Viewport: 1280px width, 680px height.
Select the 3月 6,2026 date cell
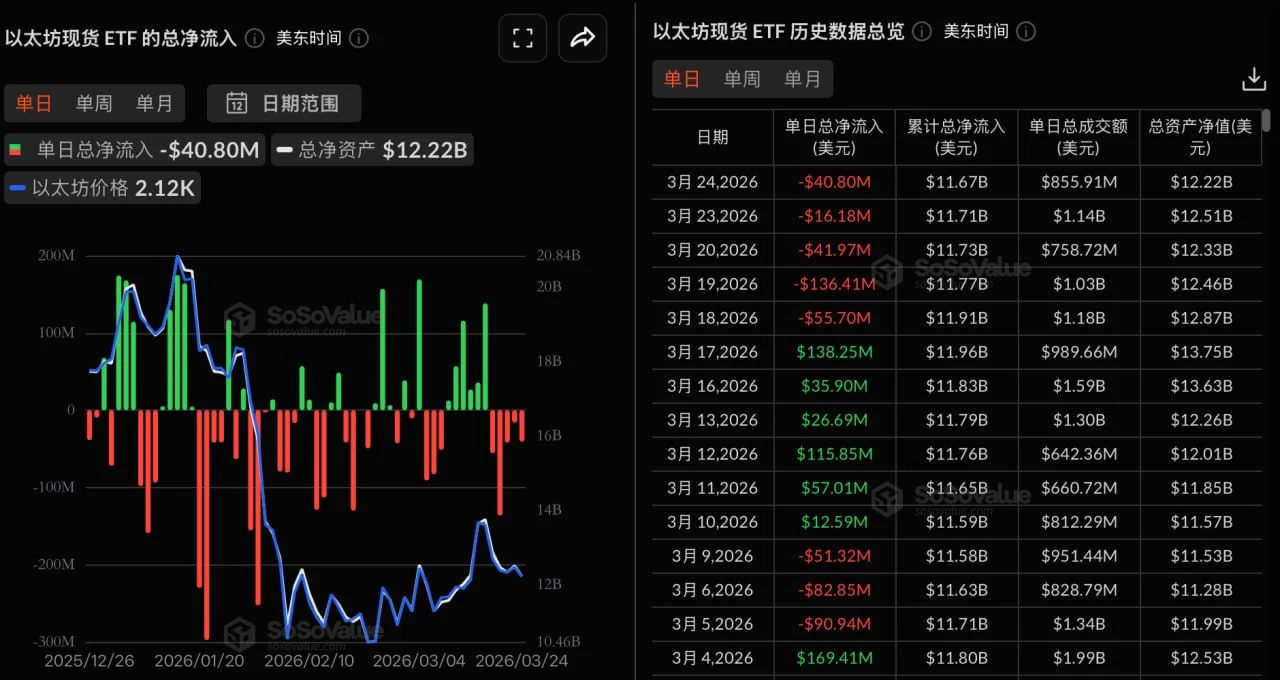712,590
